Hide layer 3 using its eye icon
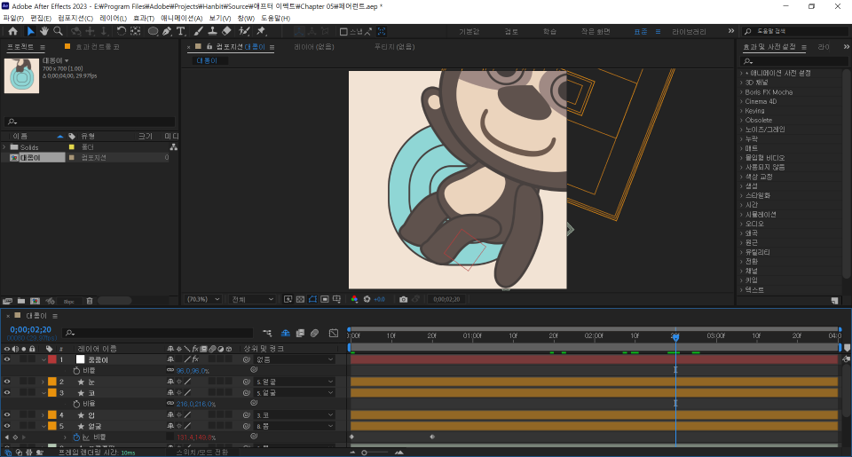The height and width of the screenshot is (457, 852). point(7,393)
